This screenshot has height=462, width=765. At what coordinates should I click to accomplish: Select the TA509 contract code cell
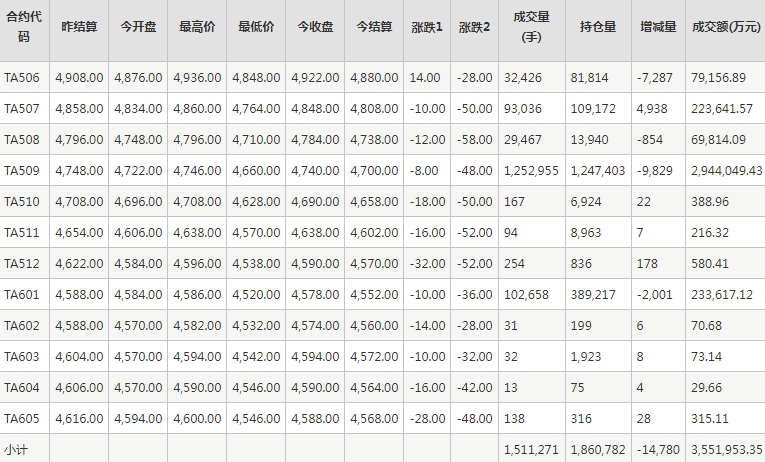click(x=22, y=171)
